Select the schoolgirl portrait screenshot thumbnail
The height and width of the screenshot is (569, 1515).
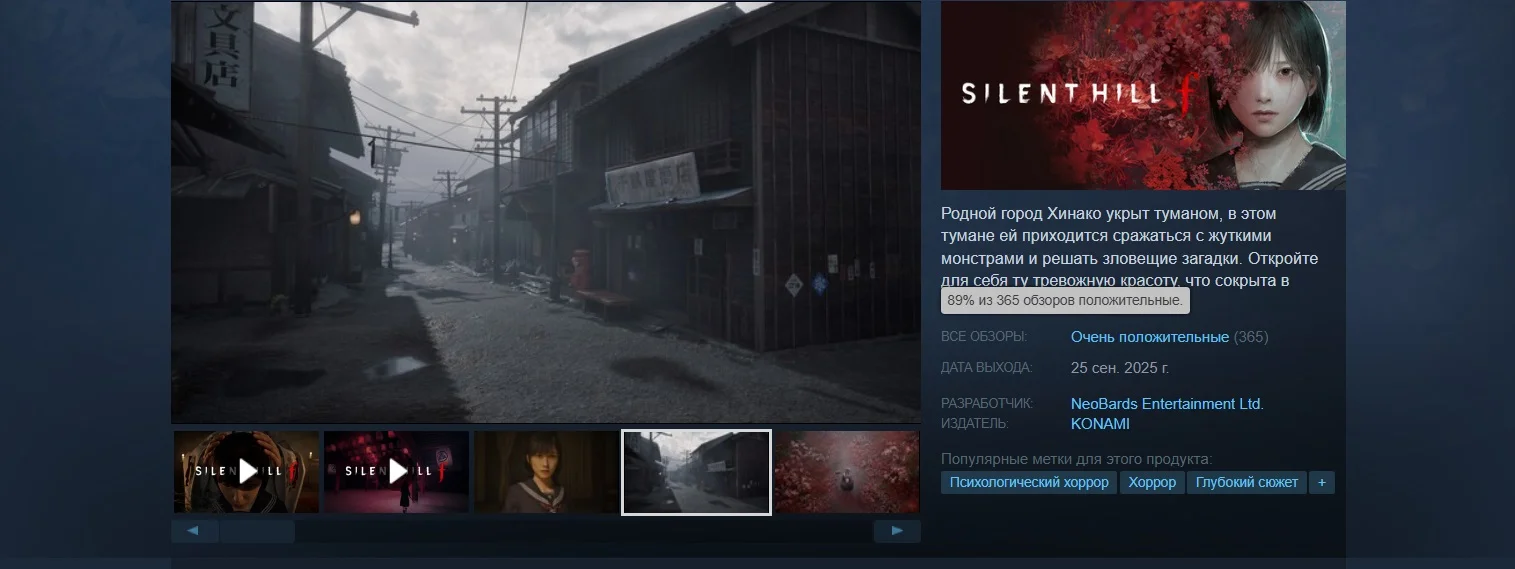(x=546, y=472)
